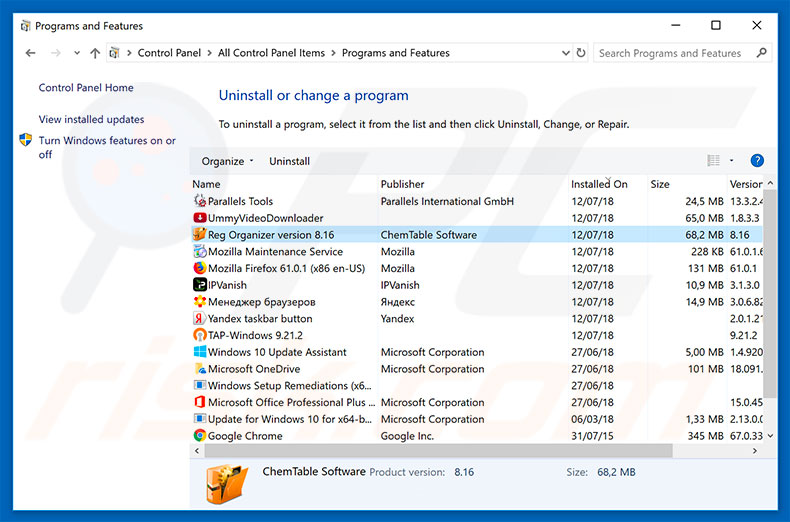Click the vertical scrollbar thumb
The height and width of the screenshot is (522, 790).
(769, 293)
